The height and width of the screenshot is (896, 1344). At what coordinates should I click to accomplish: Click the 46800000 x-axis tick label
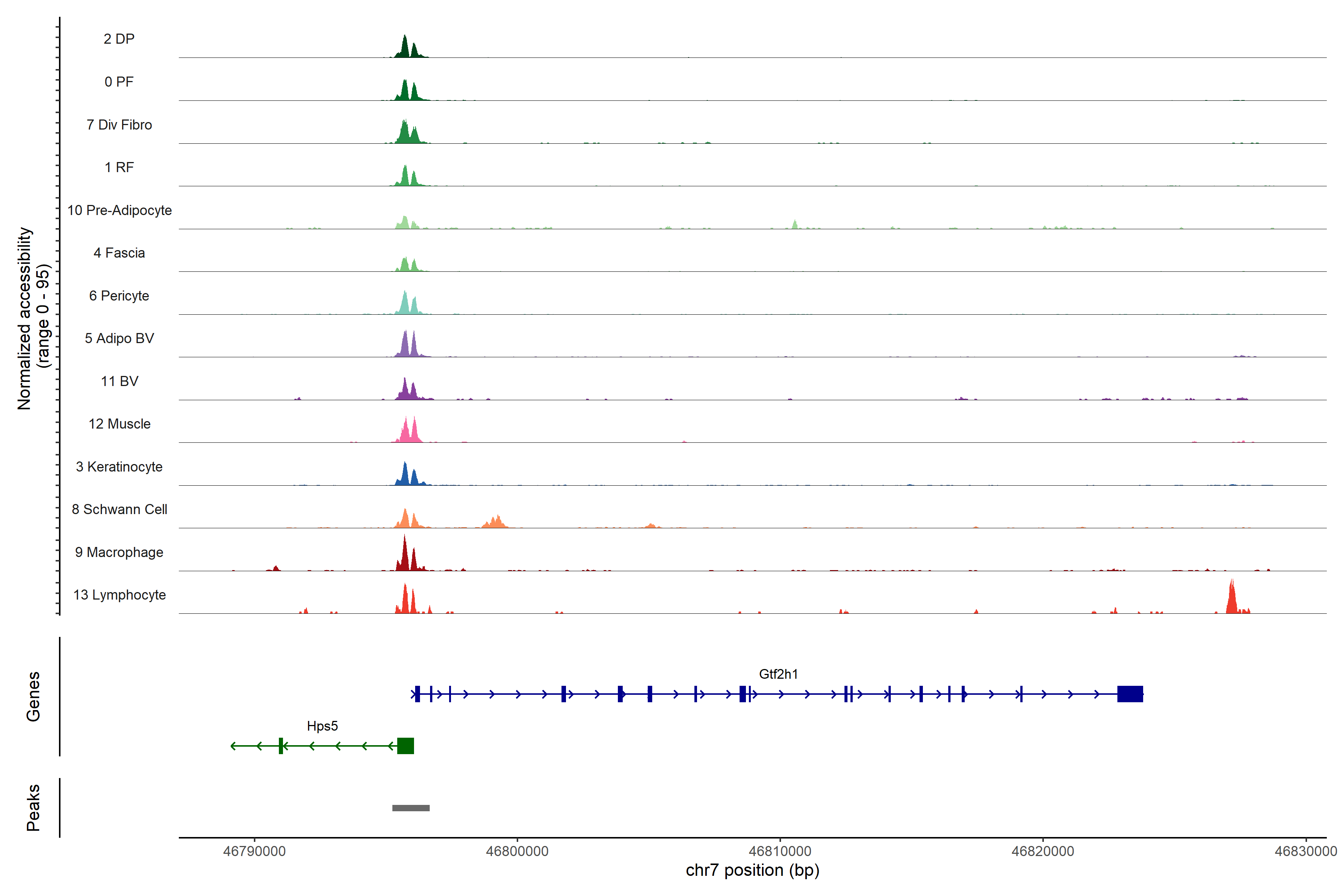click(517, 852)
